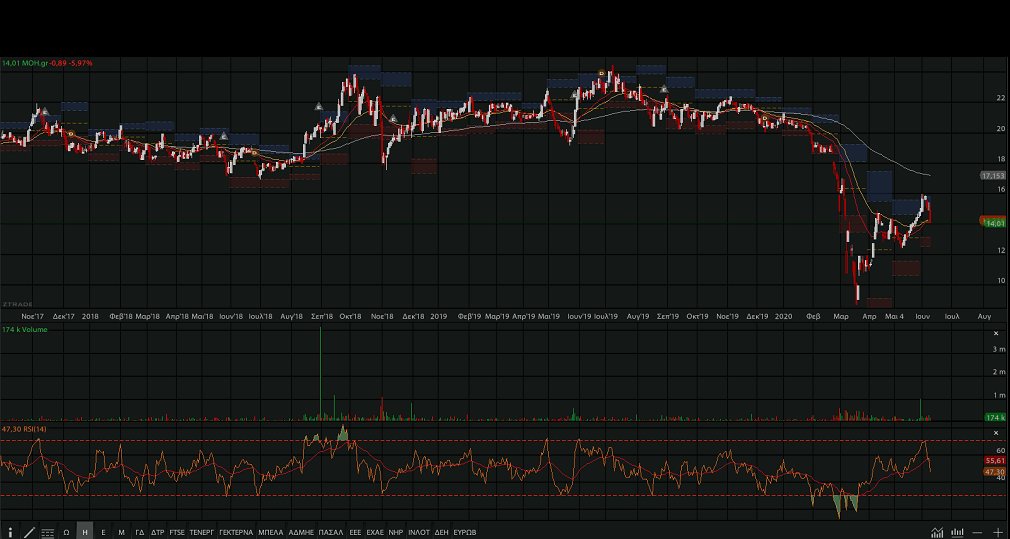Viewport: 1010px width, 539px height.
Task: Switch to the FTSE symbol tab
Action: click(177, 532)
